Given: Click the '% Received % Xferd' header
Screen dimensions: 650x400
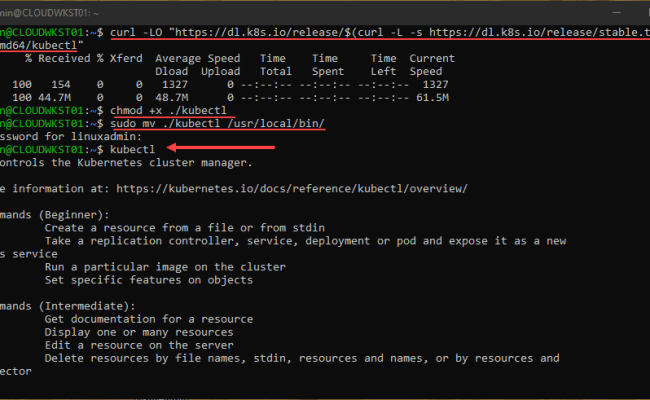Looking at the screenshot, I should coord(83,58).
